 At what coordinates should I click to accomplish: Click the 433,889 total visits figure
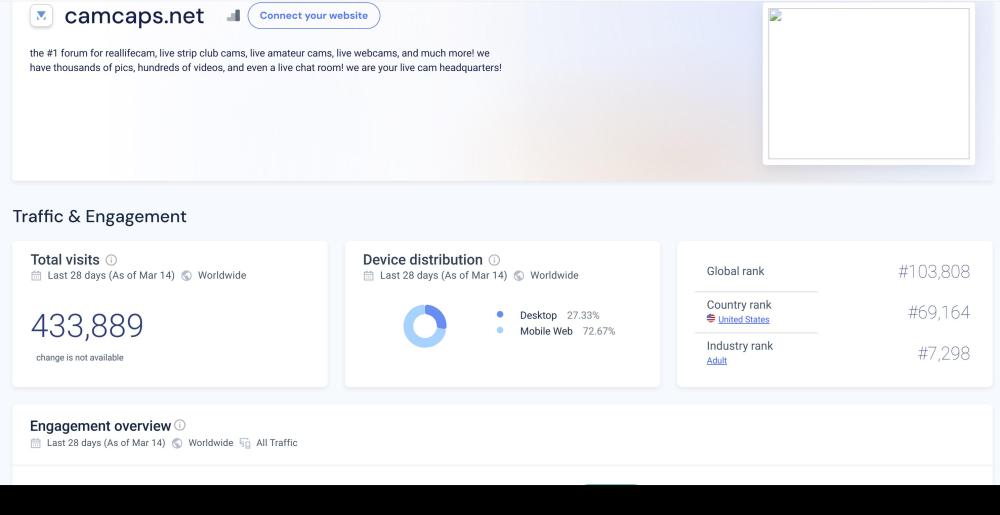(87, 326)
